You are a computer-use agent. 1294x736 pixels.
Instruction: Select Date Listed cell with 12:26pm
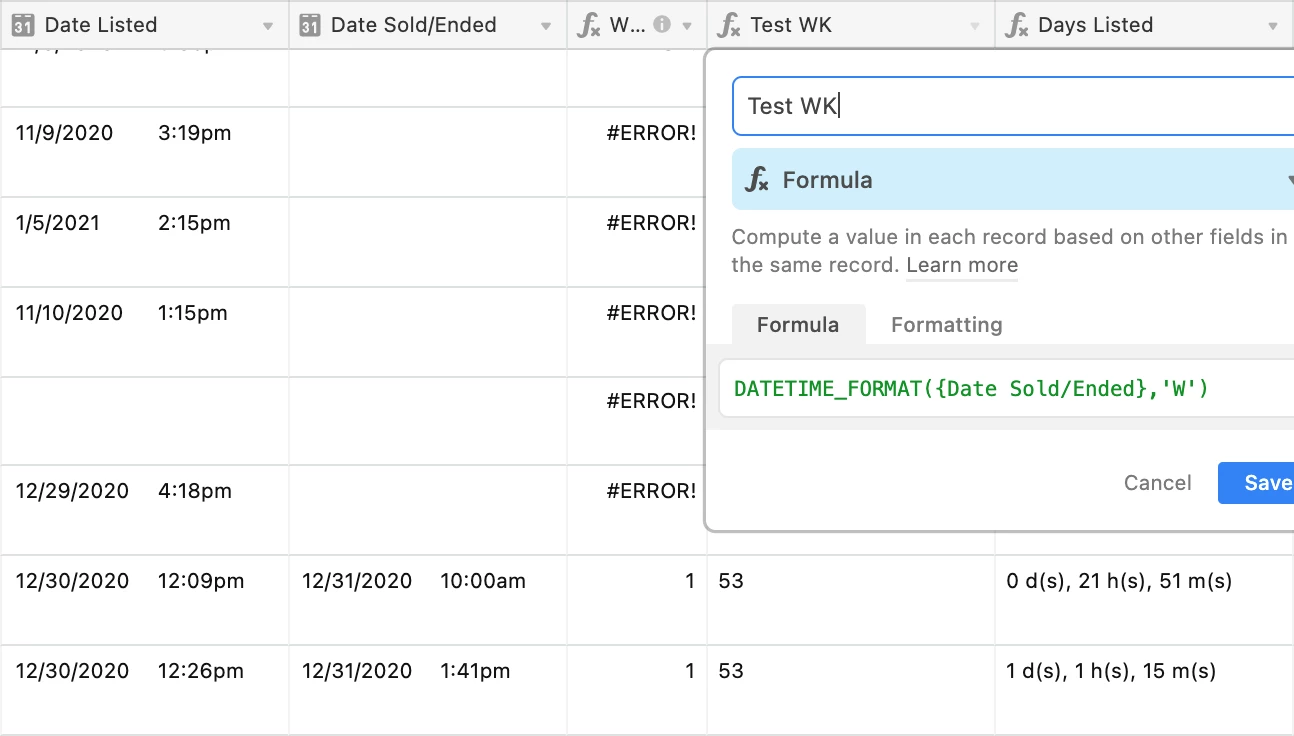145,690
